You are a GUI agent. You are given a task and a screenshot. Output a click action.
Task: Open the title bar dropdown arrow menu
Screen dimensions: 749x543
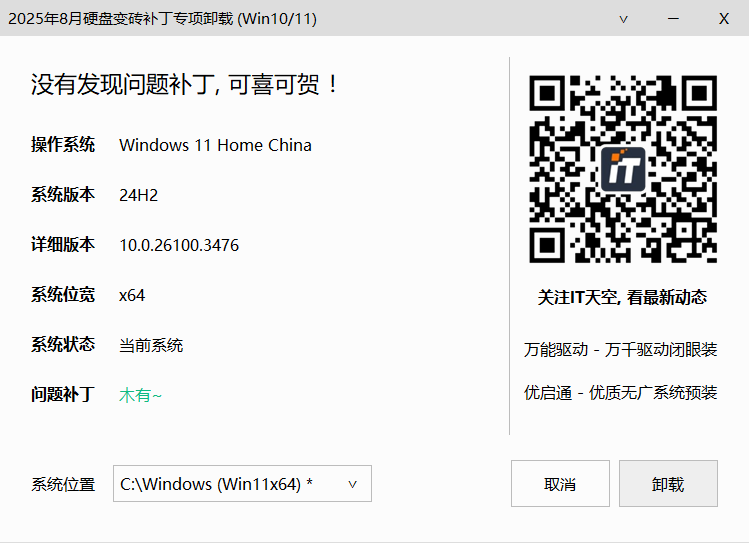(x=623, y=19)
